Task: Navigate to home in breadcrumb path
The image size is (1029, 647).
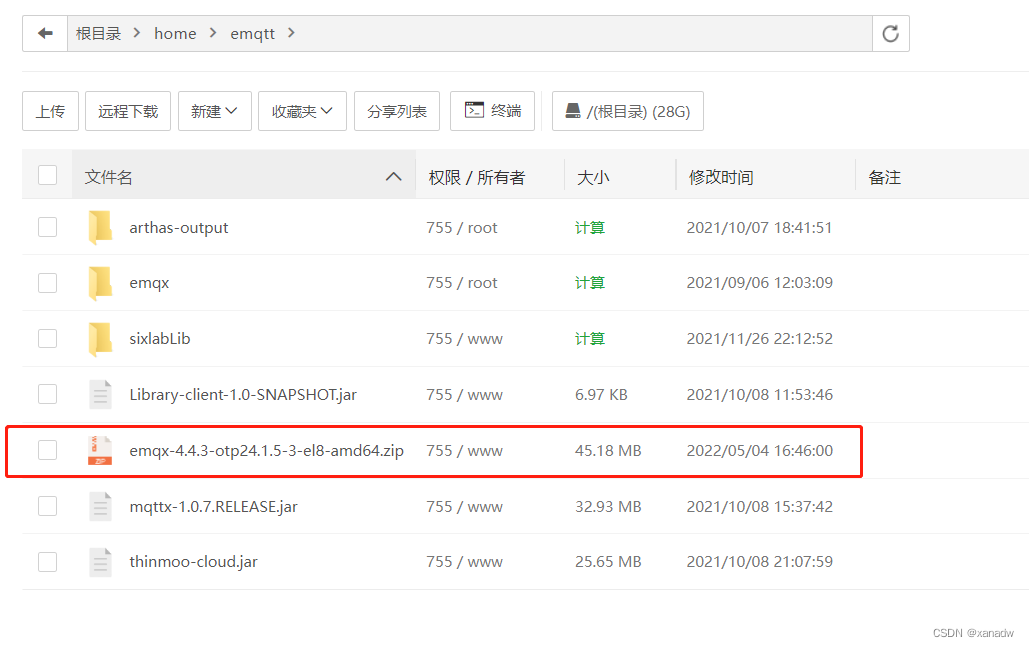Action: point(175,34)
